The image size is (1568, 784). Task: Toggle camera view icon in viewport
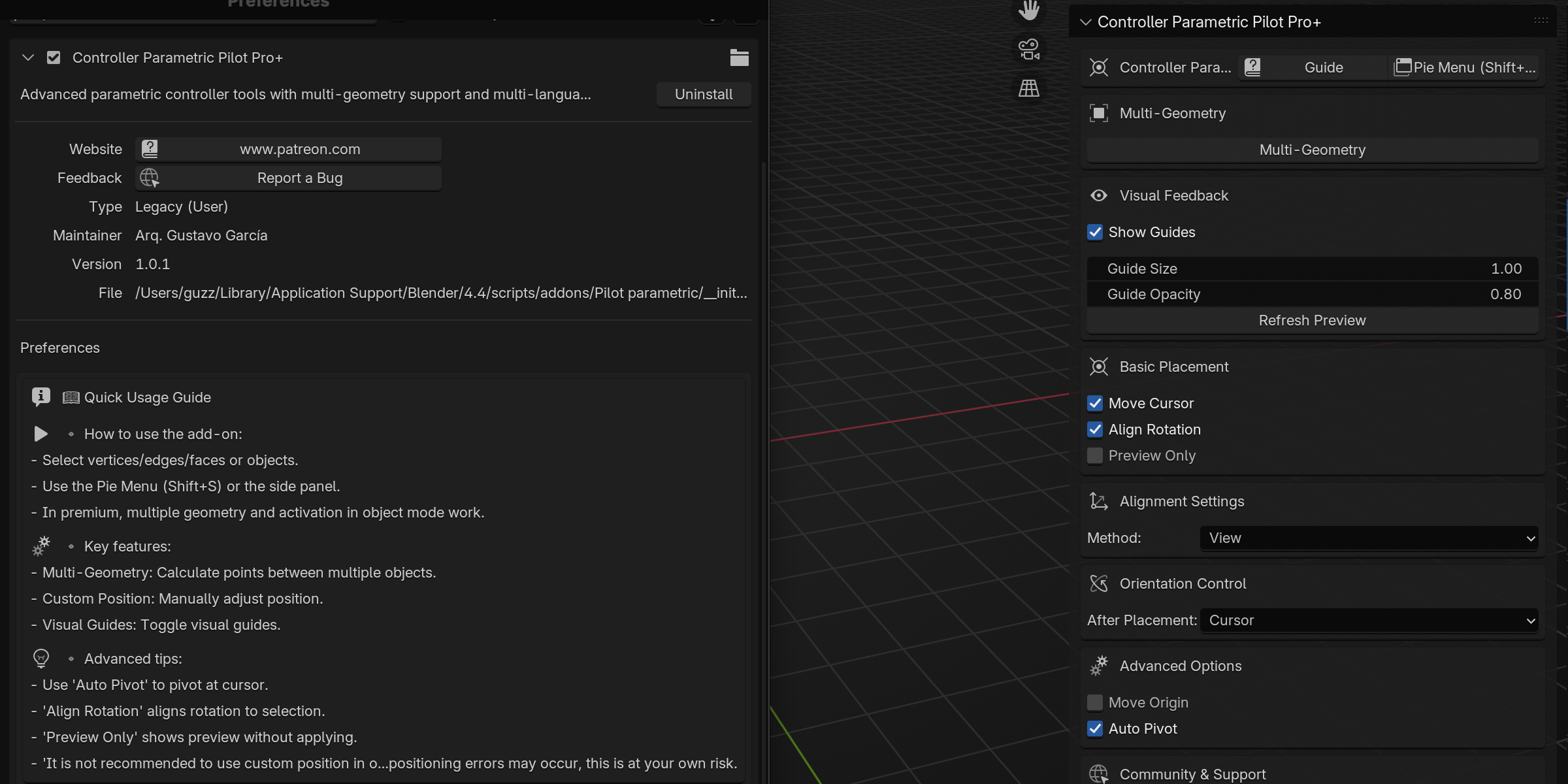point(1029,49)
